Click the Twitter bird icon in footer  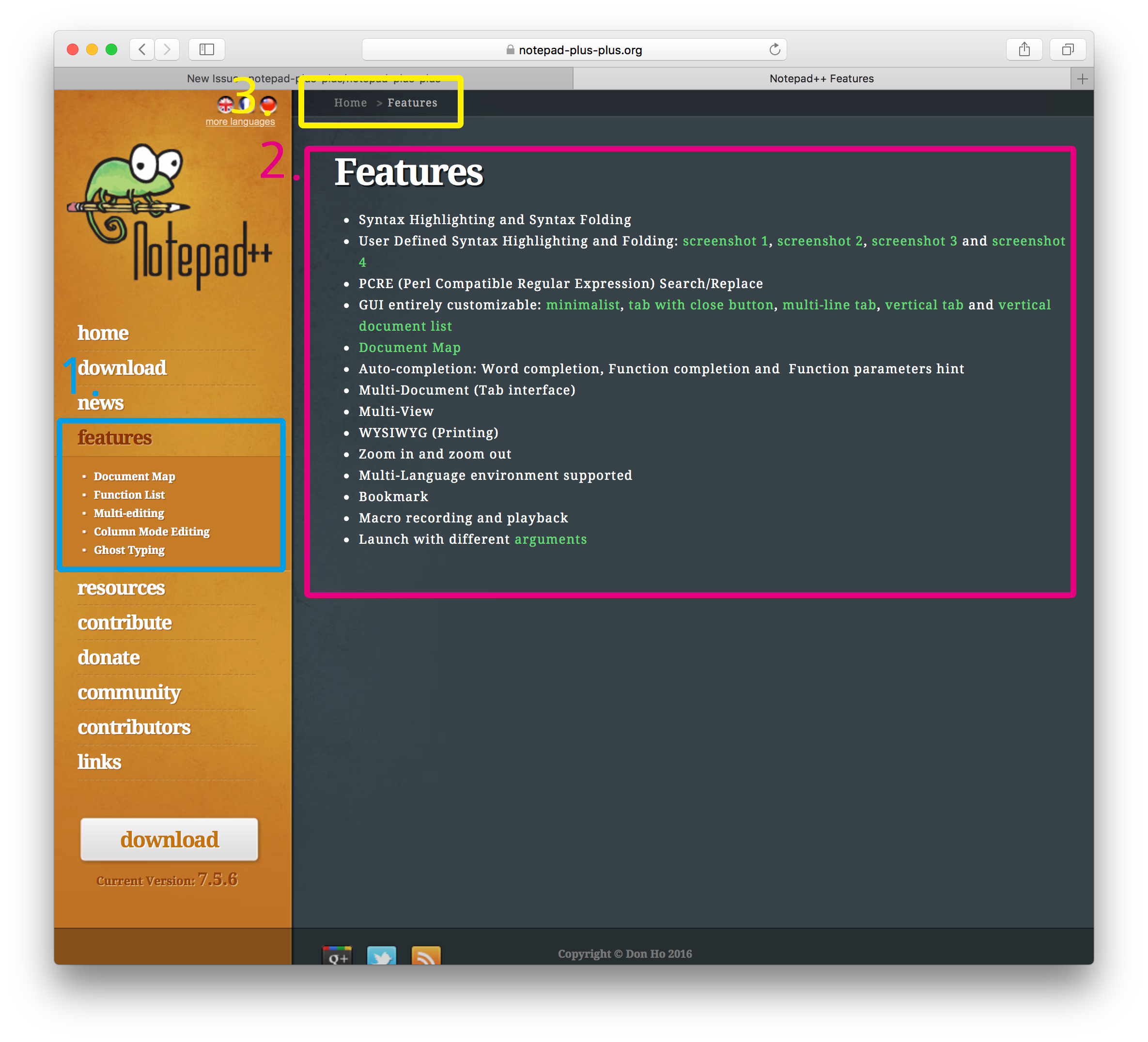click(x=382, y=955)
